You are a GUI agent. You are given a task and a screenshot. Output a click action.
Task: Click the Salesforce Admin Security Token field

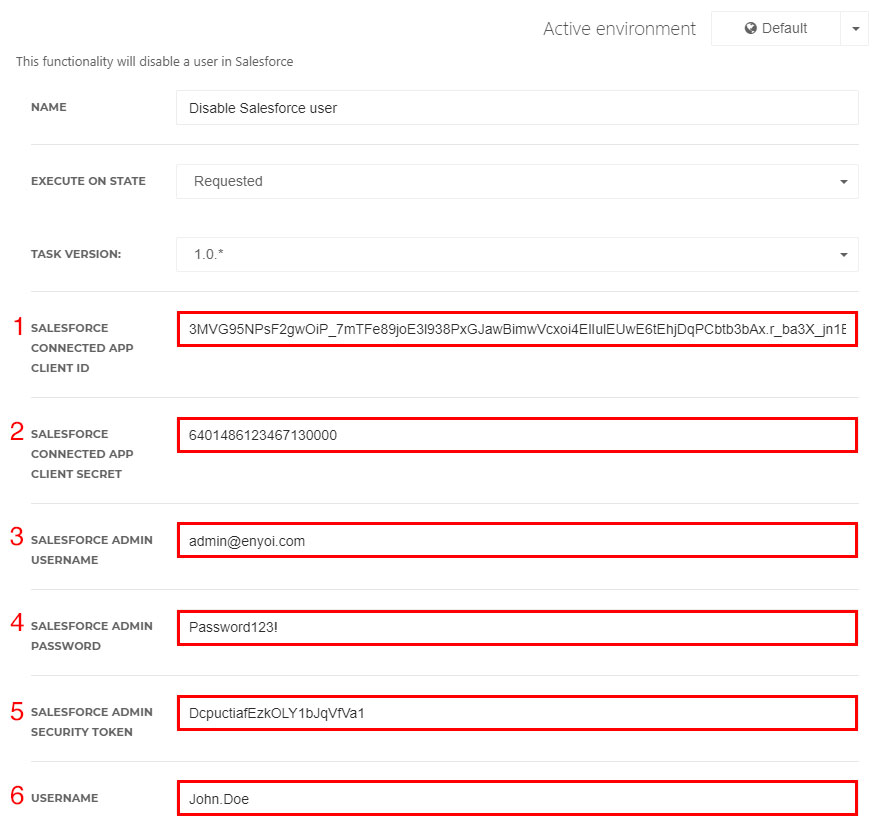(517, 713)
